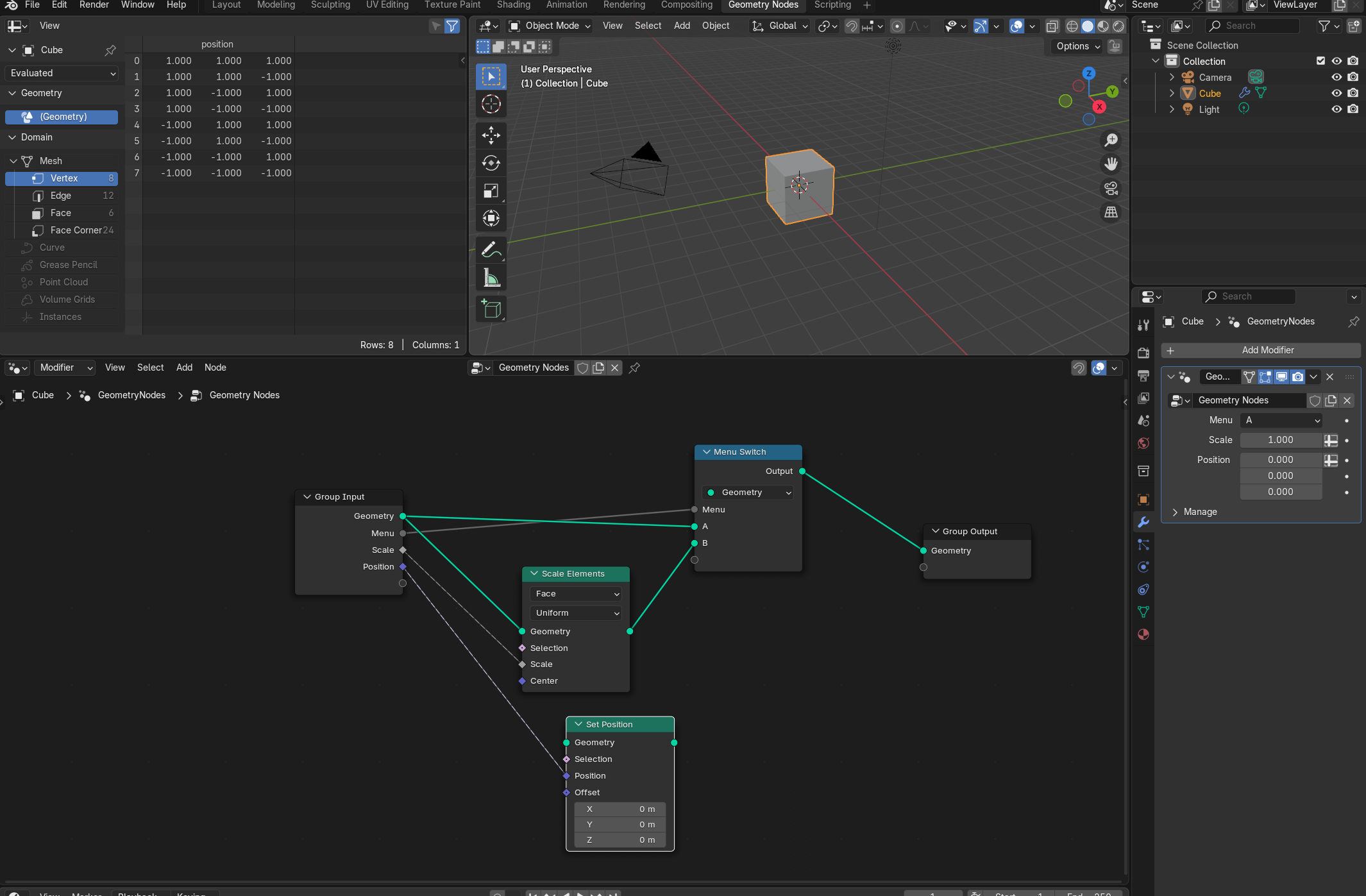Click the viewport zoom magnifier icon
1366x896 pixels.
pos(1111,140)
